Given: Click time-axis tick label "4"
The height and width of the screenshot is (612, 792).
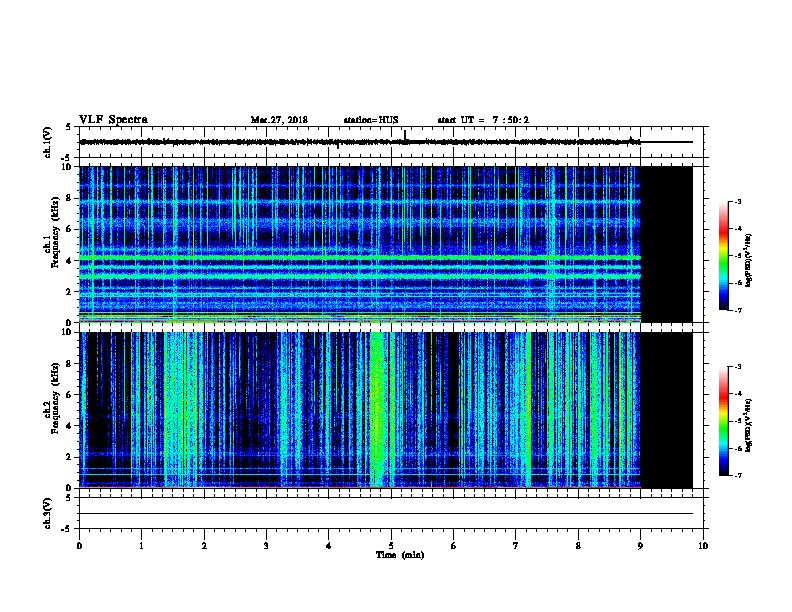Looking at the screenshot, I should 329,546.
